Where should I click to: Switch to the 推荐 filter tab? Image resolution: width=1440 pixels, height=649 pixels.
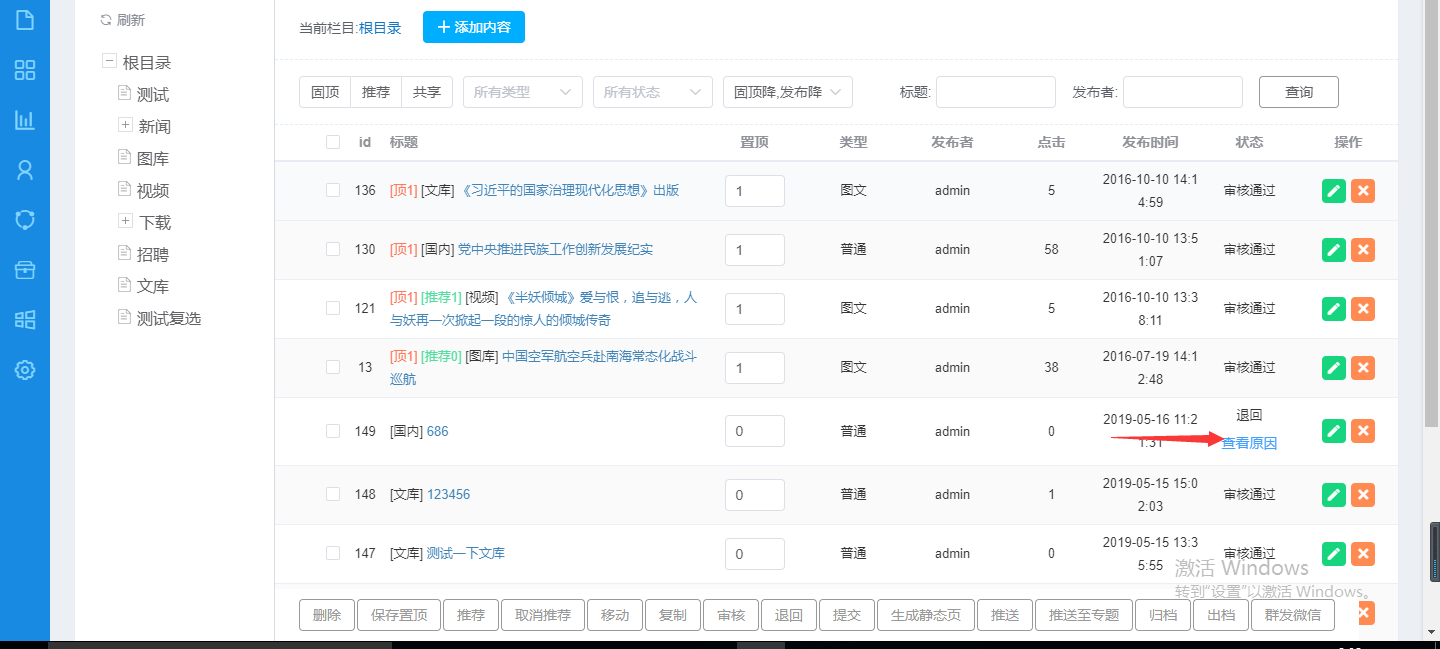(376, 92)
